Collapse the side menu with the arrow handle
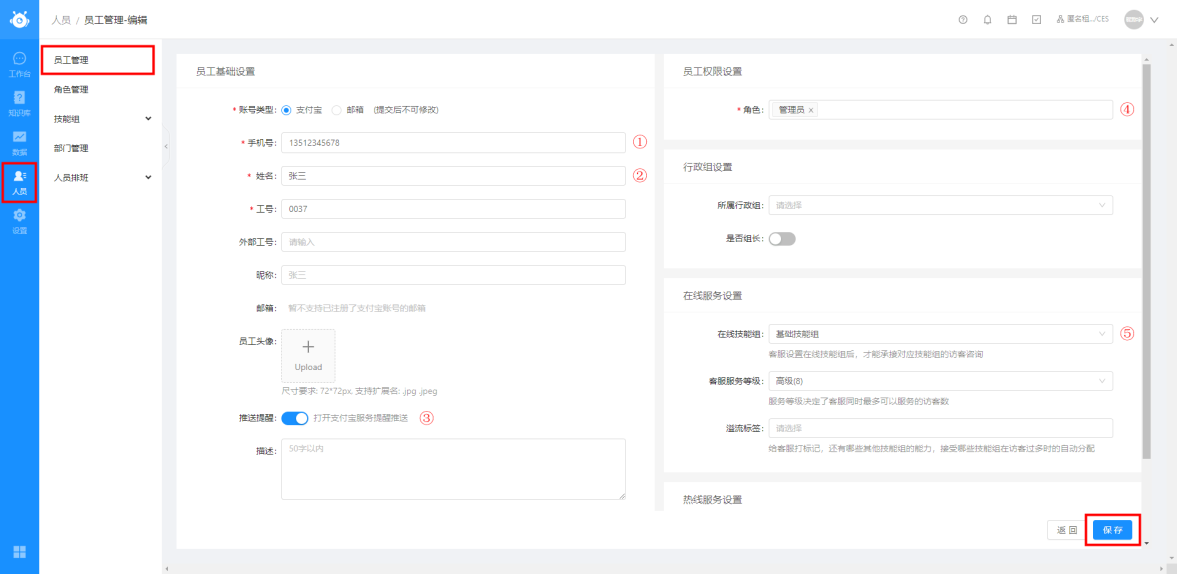The width and height of the screenshot is (1177, 574). pyautogui.click(x=166, y=146)
